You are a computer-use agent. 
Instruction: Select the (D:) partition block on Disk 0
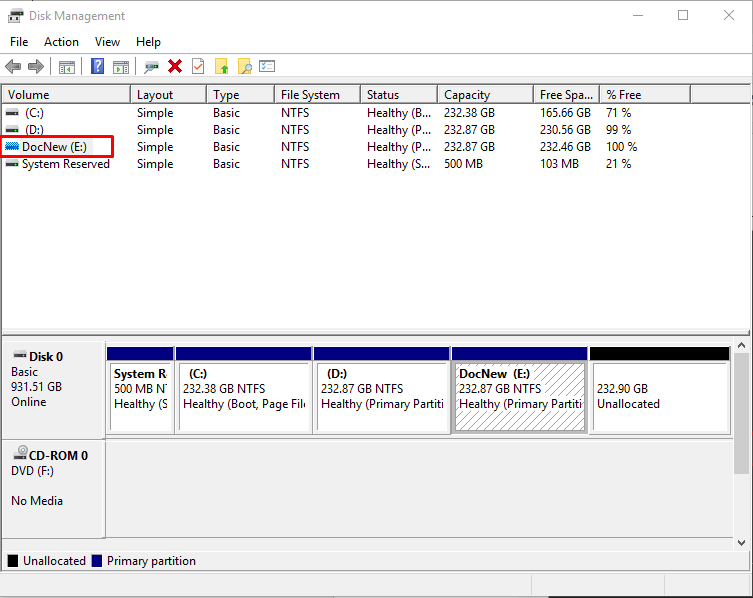[x=382, y=390]
